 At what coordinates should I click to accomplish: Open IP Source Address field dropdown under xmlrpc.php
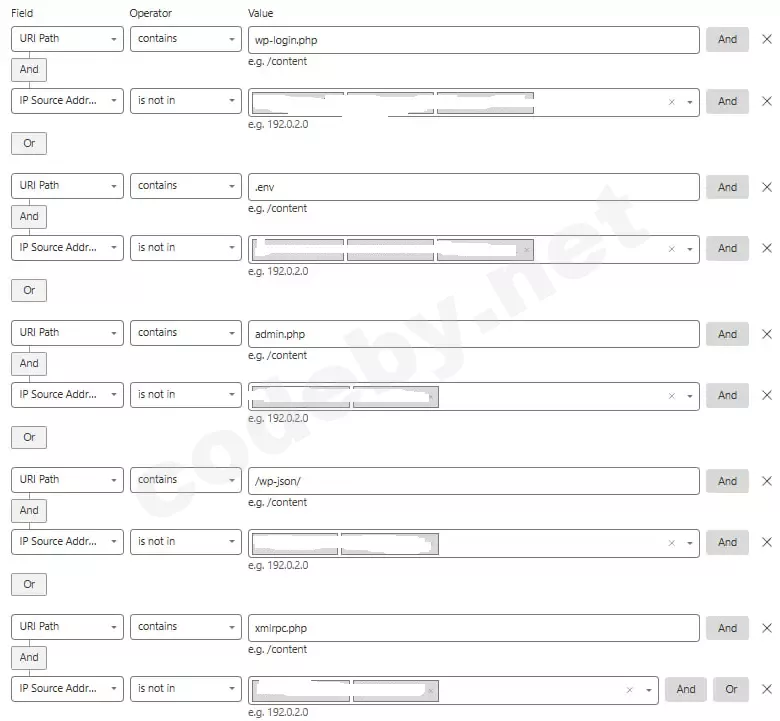67,689
